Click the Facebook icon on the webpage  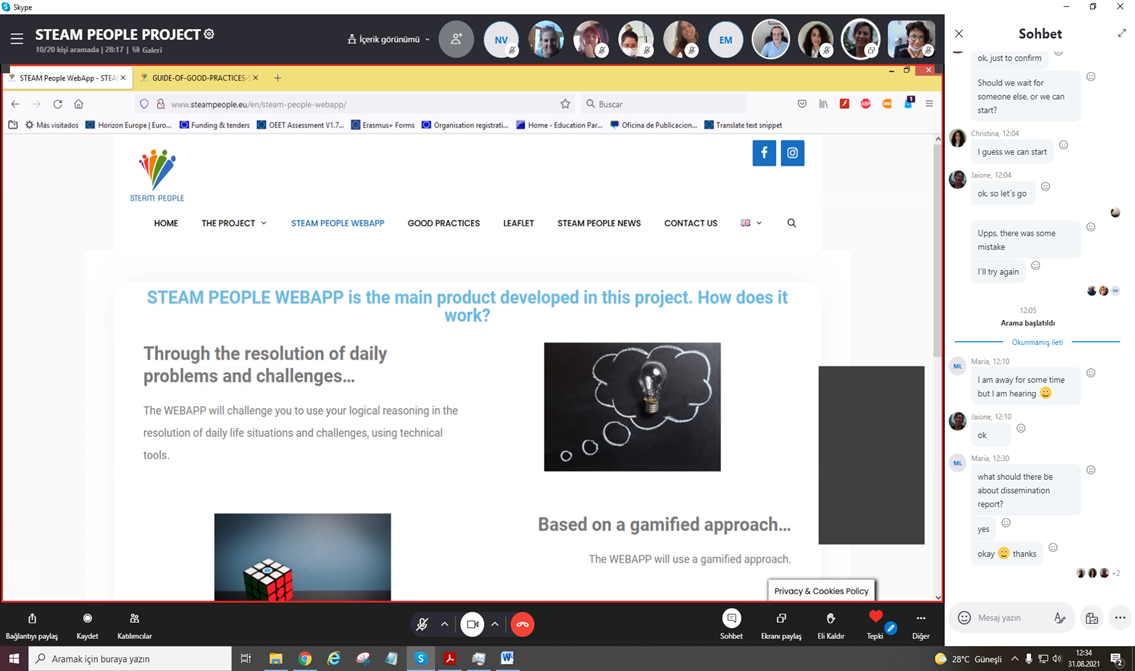pyautogui.click(x=764, y=153)
